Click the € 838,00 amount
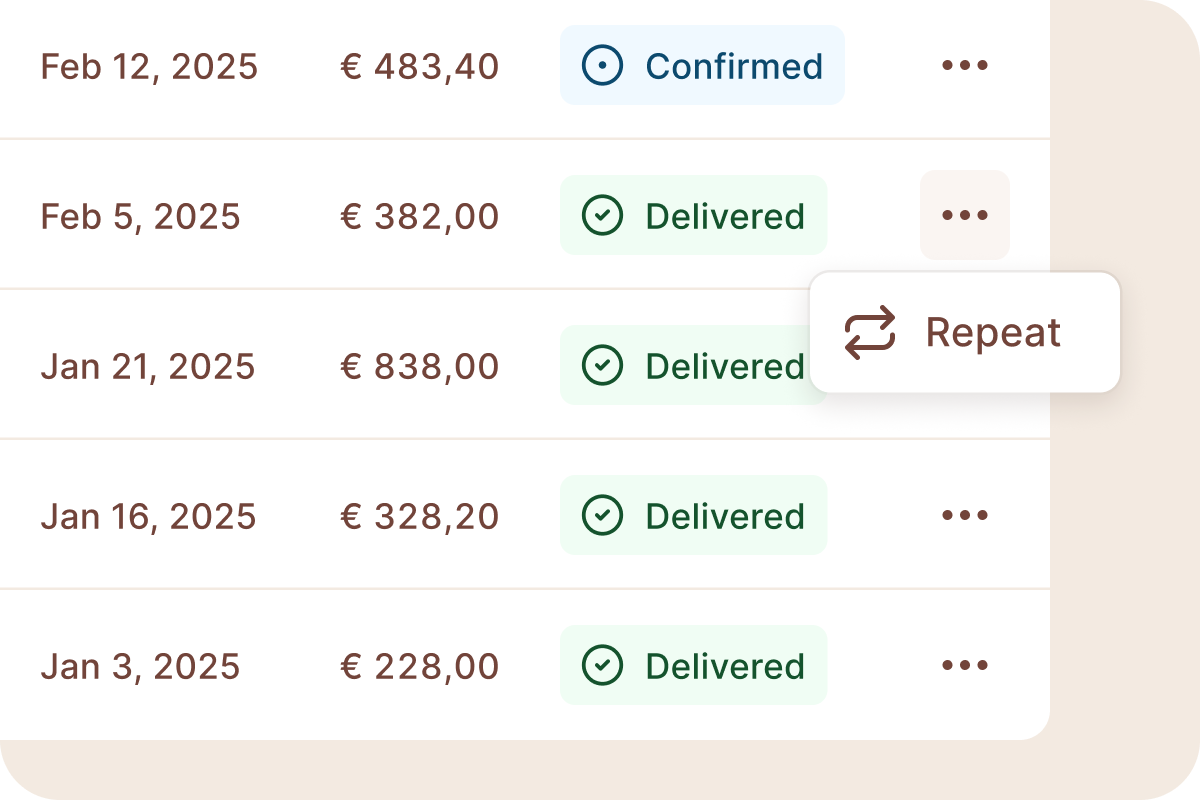 [419, 365]
